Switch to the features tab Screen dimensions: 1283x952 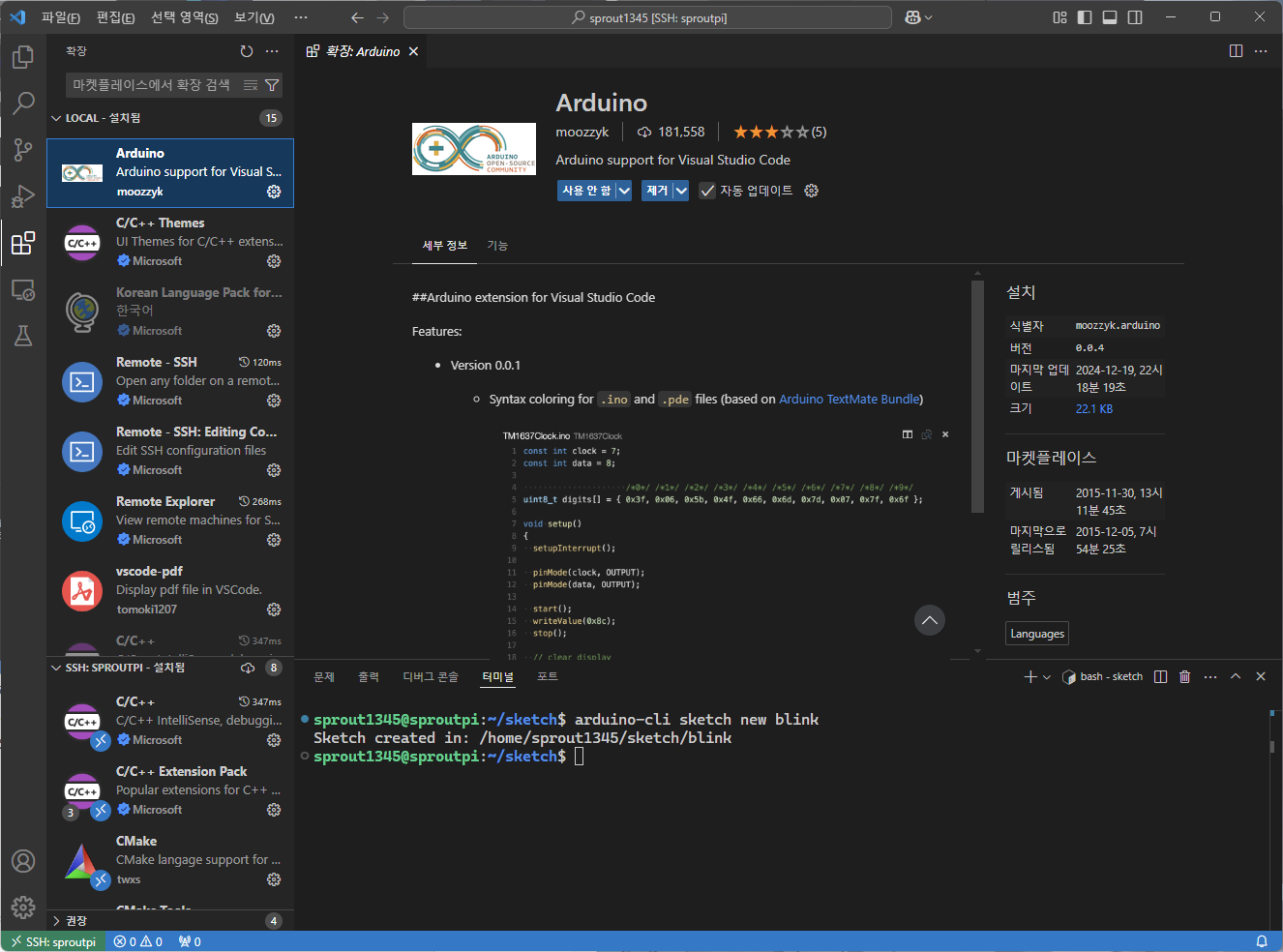[x=497, y=246]
